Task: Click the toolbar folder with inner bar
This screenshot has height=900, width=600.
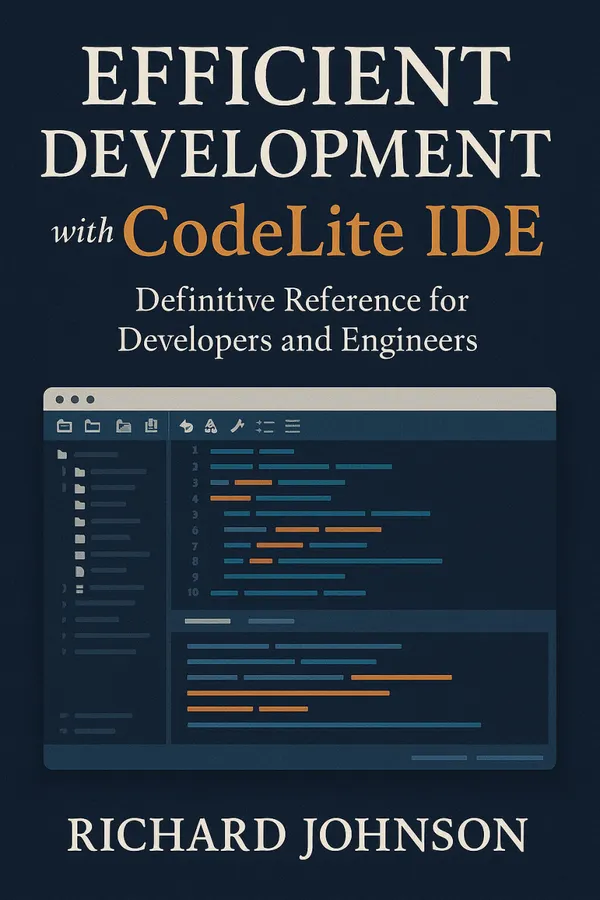Action: click(64, 426)
